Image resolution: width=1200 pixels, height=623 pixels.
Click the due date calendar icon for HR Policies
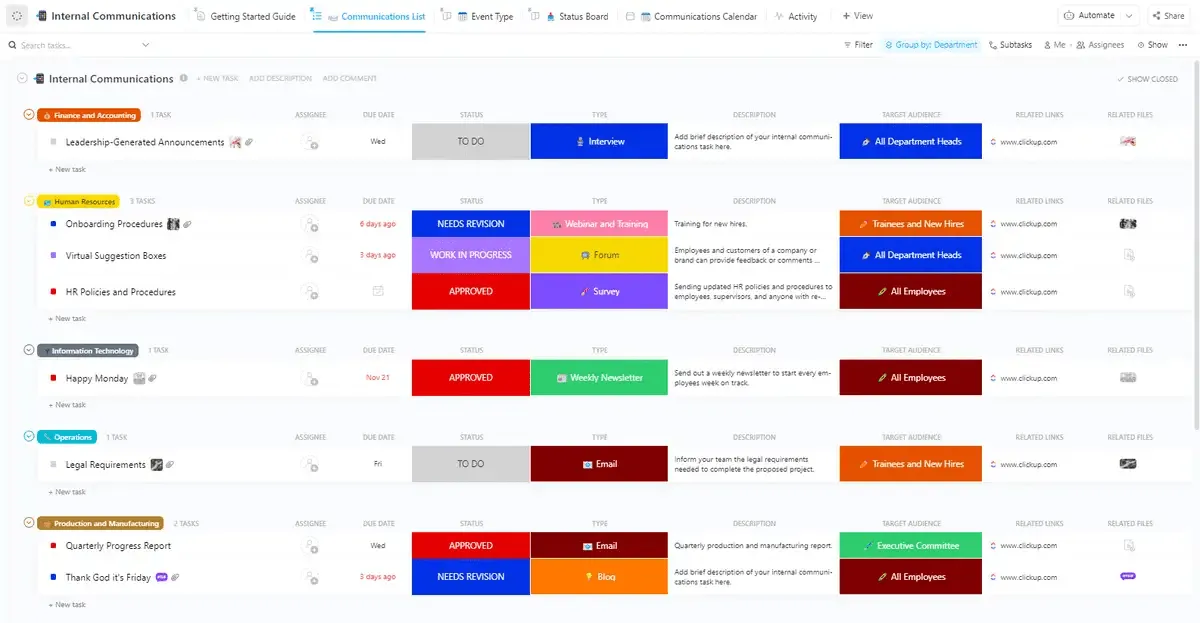point(378,291)
